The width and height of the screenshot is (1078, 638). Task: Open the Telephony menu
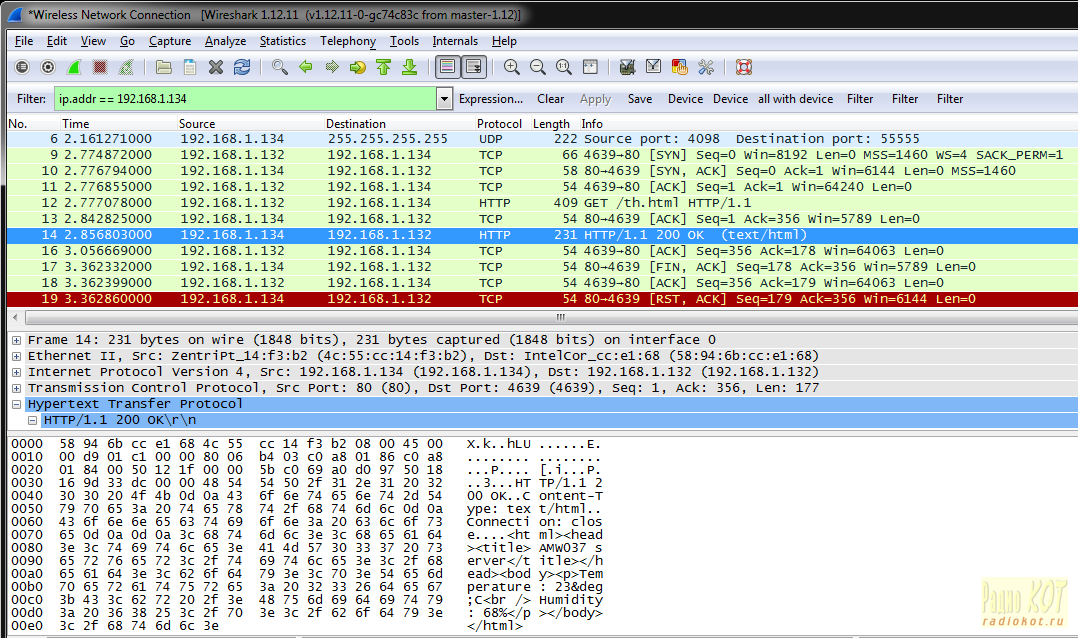pyautogui.click(x=347, y=41)
